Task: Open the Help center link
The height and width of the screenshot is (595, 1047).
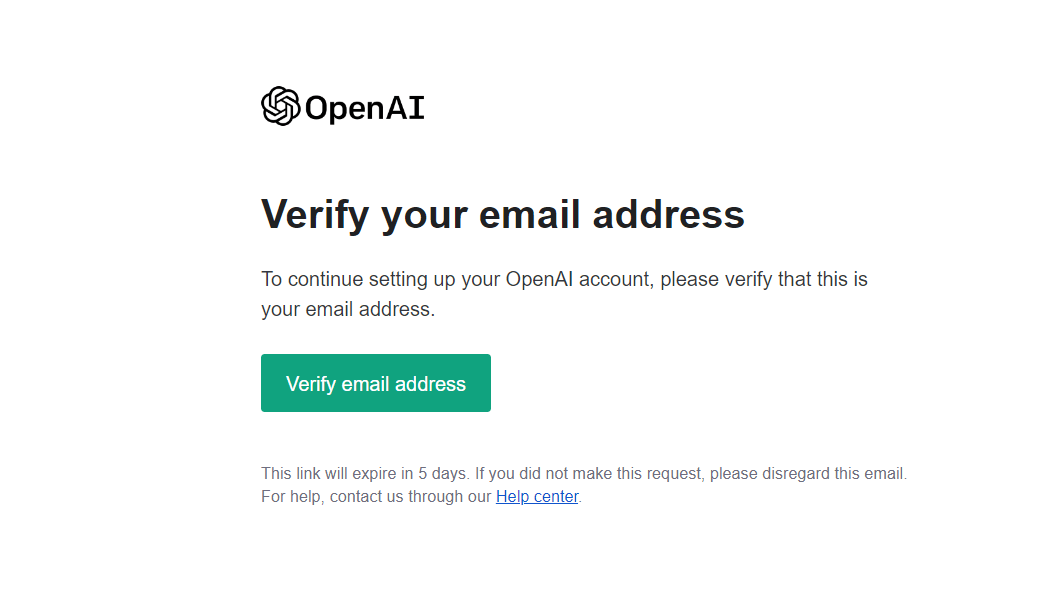Action: [x=537, y=497]
